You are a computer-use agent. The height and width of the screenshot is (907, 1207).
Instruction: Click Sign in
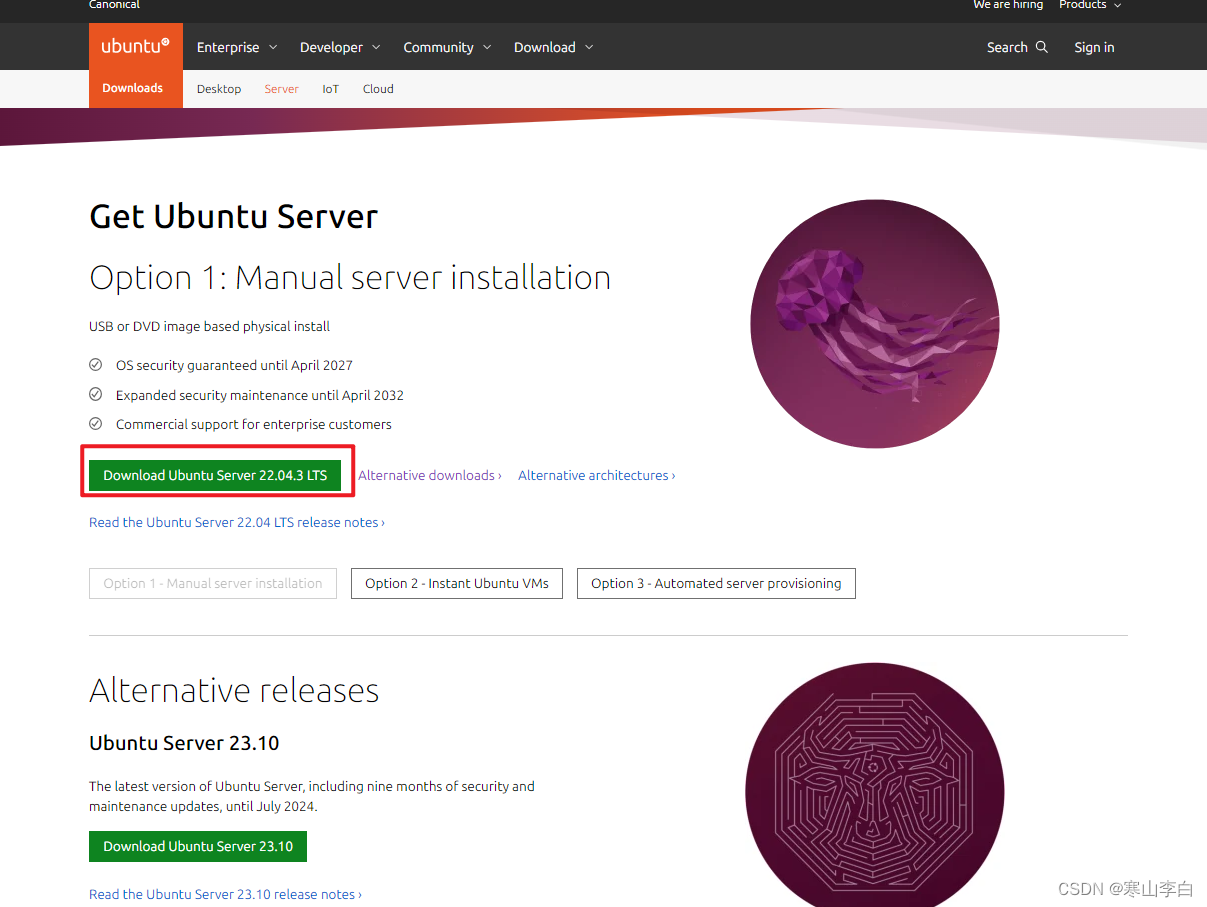1093,46
